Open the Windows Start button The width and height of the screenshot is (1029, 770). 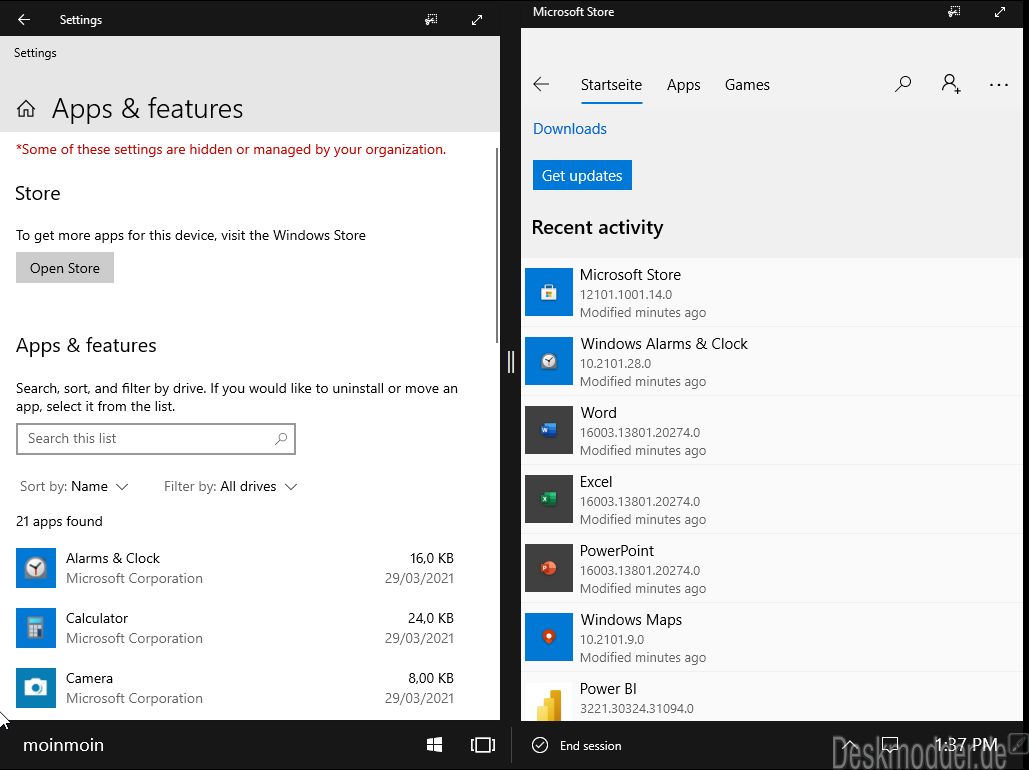click(x=434, y=745)
